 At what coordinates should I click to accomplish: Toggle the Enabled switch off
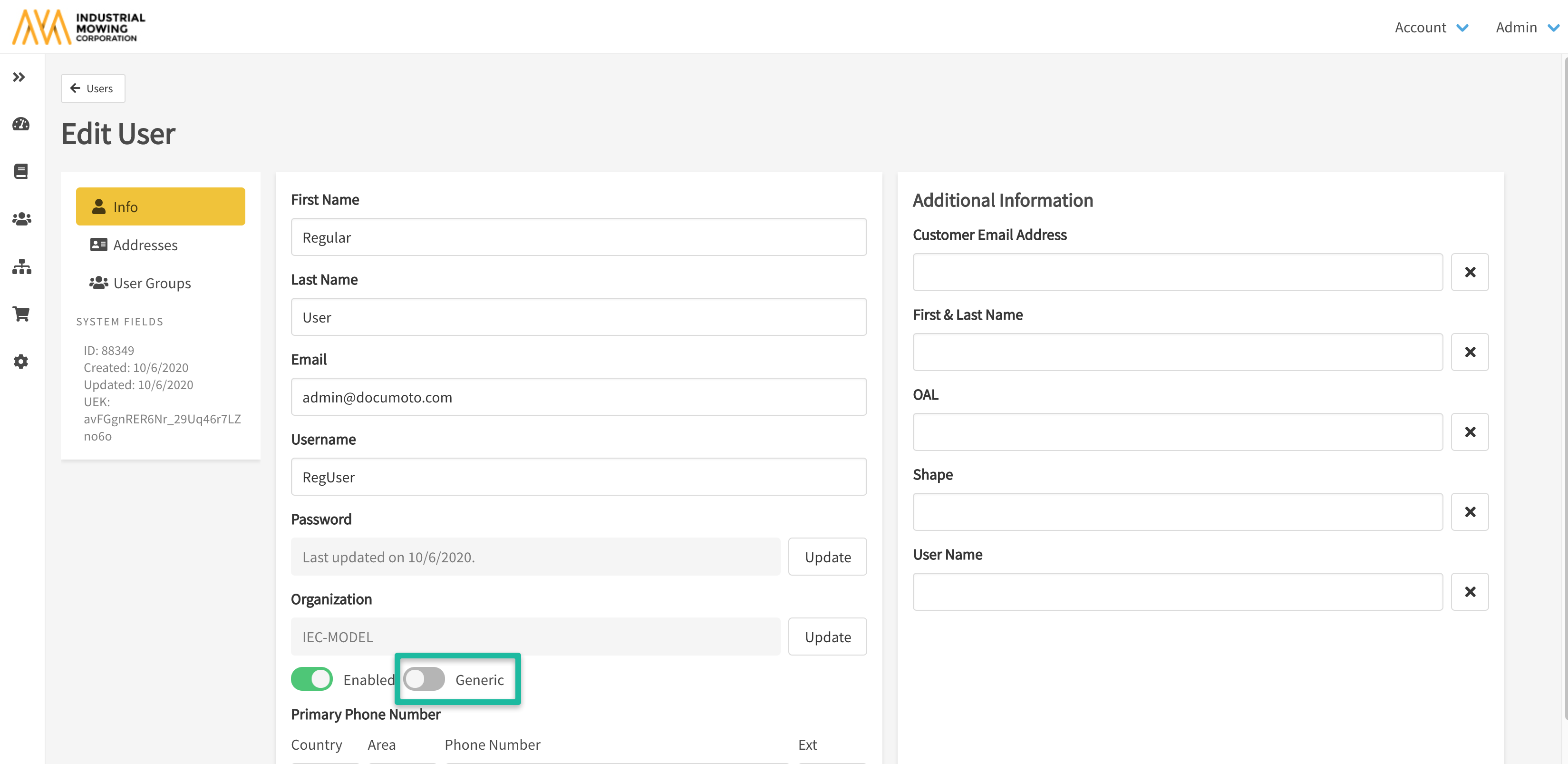point(312,679)
